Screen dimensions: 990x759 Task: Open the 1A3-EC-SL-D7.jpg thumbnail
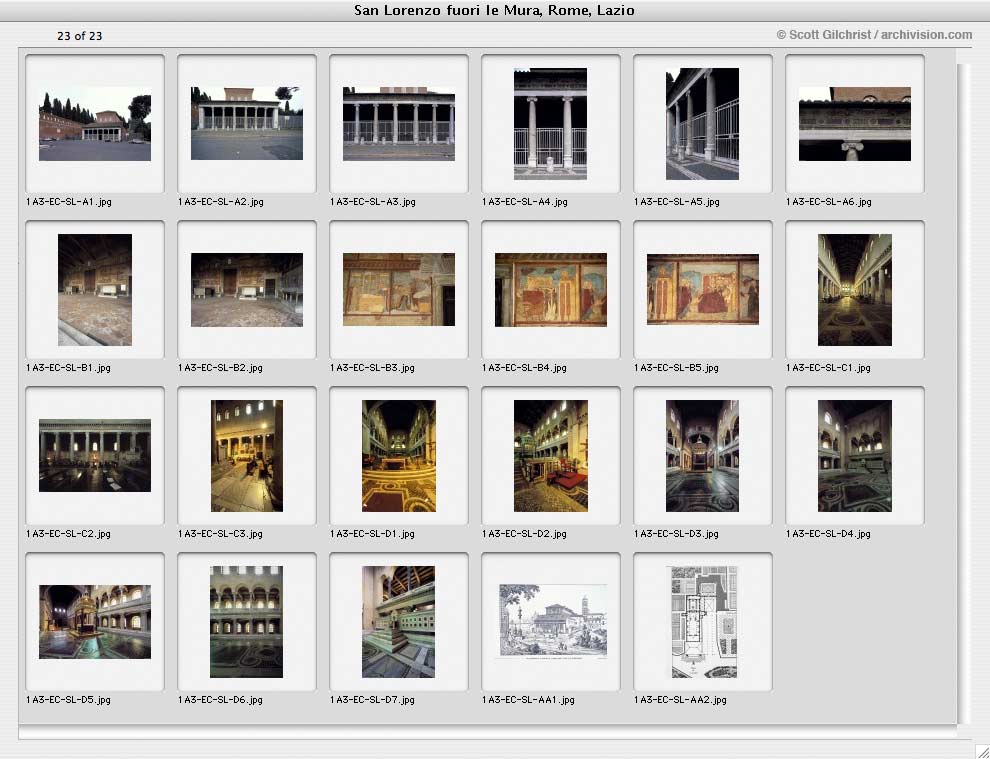tap(398, 622)
